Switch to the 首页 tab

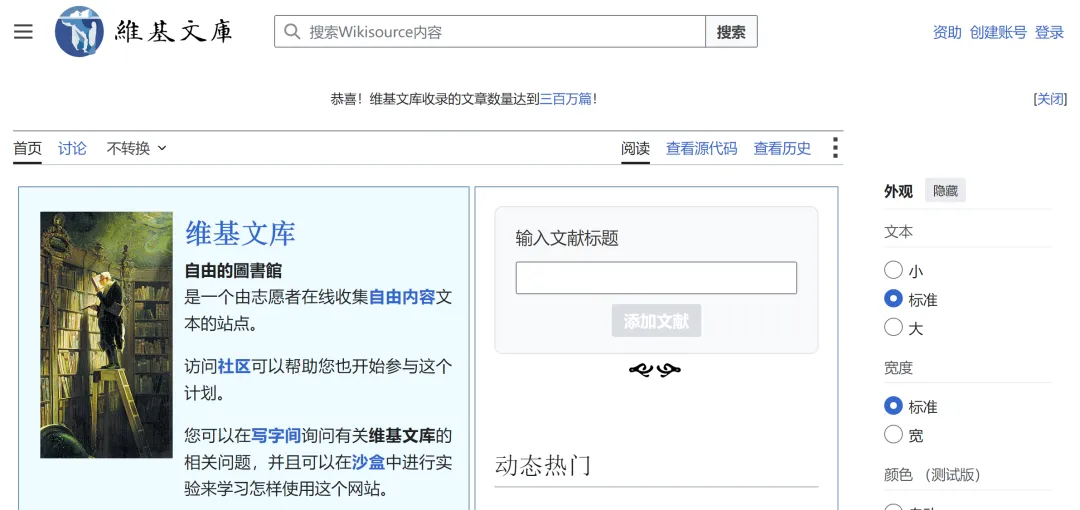click(x=28, y=148)
